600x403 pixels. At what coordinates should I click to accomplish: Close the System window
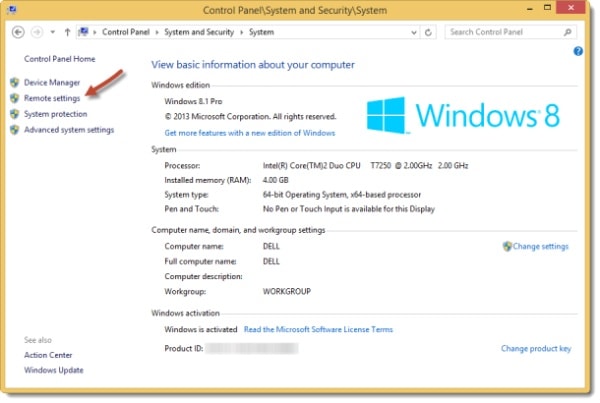571,8
